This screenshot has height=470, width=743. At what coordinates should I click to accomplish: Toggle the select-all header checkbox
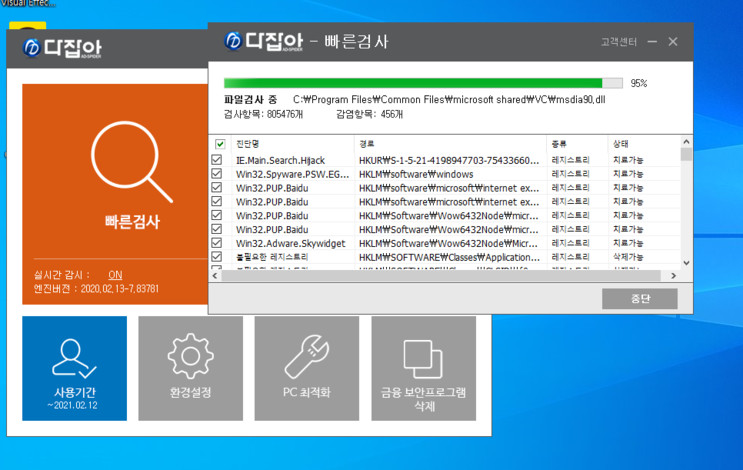[220, 144]
